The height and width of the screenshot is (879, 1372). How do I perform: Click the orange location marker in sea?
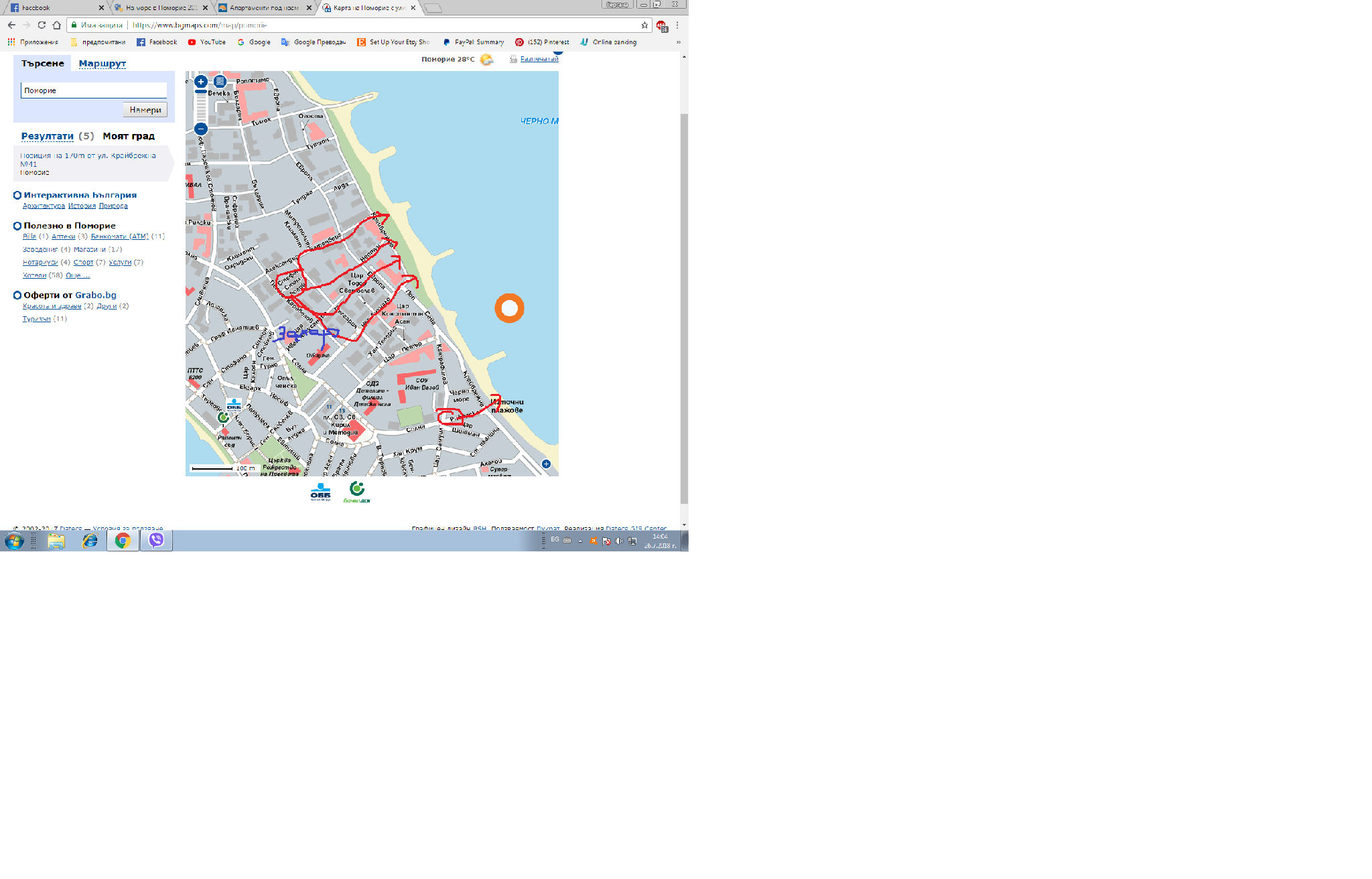[x=509, y=308]
